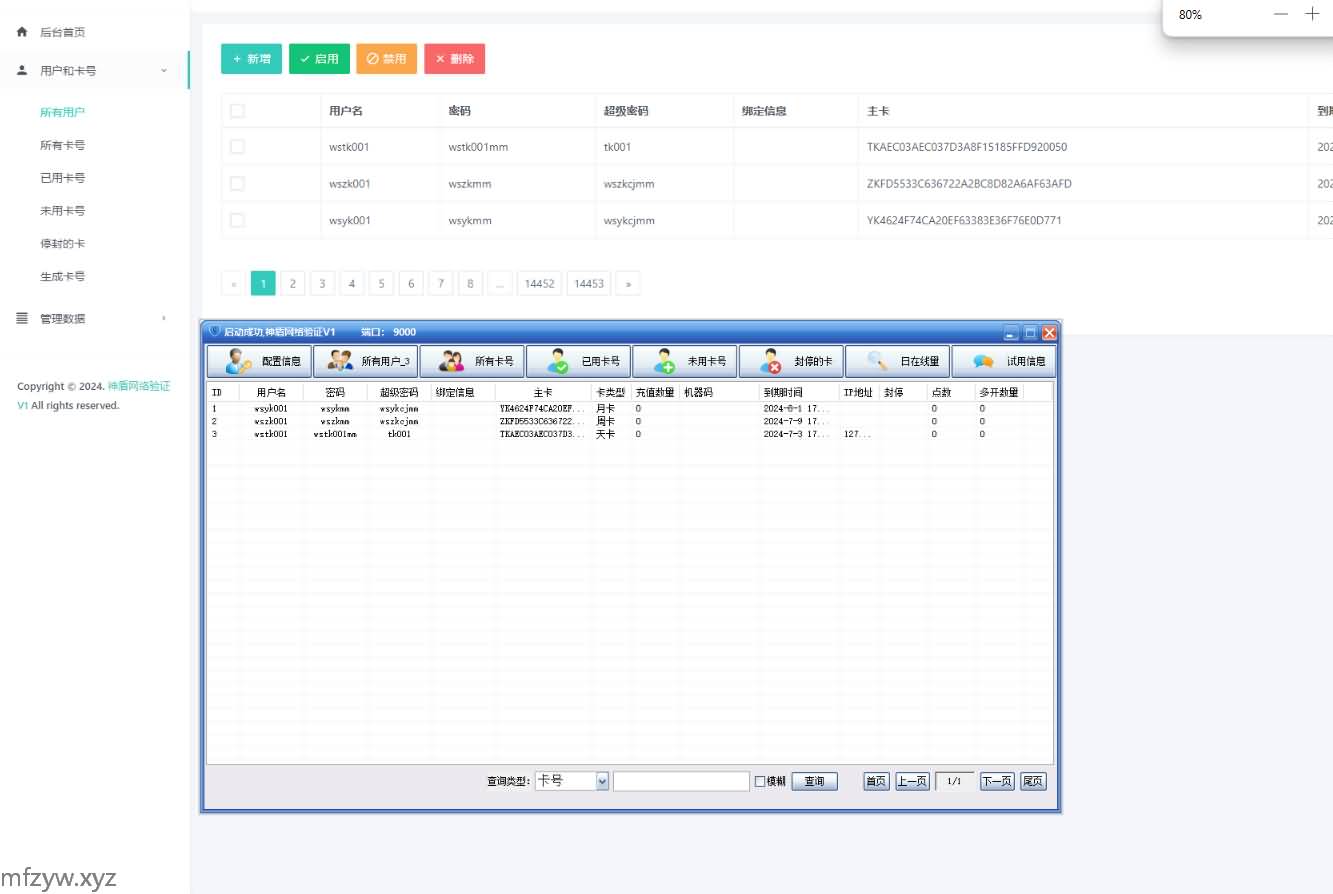Click the home icon beside 后台首页
This screenshot has width=1333, height=894.
(x=22, y=32)
